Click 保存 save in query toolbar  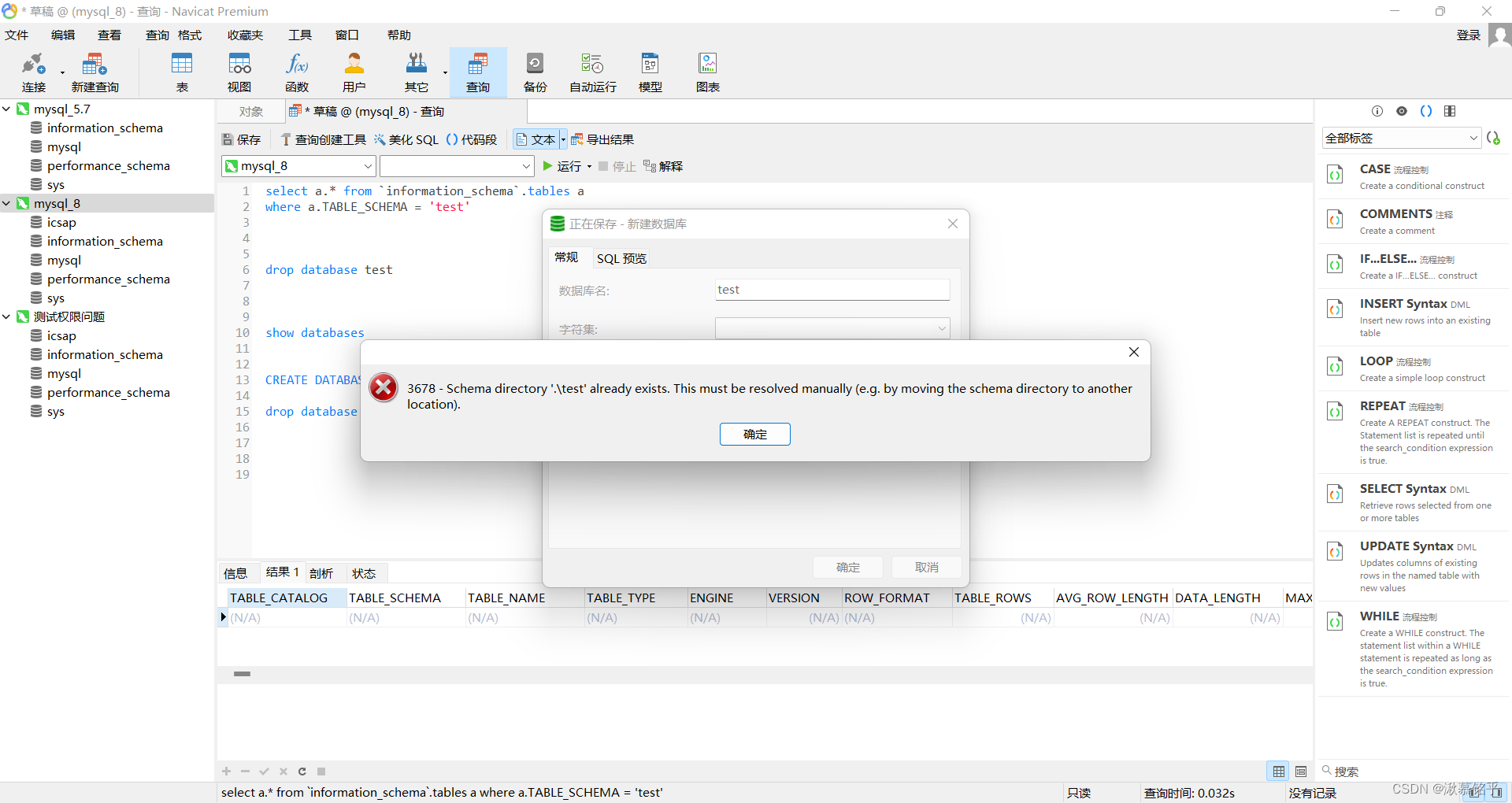pyautogui.click(x=242, y=139)
